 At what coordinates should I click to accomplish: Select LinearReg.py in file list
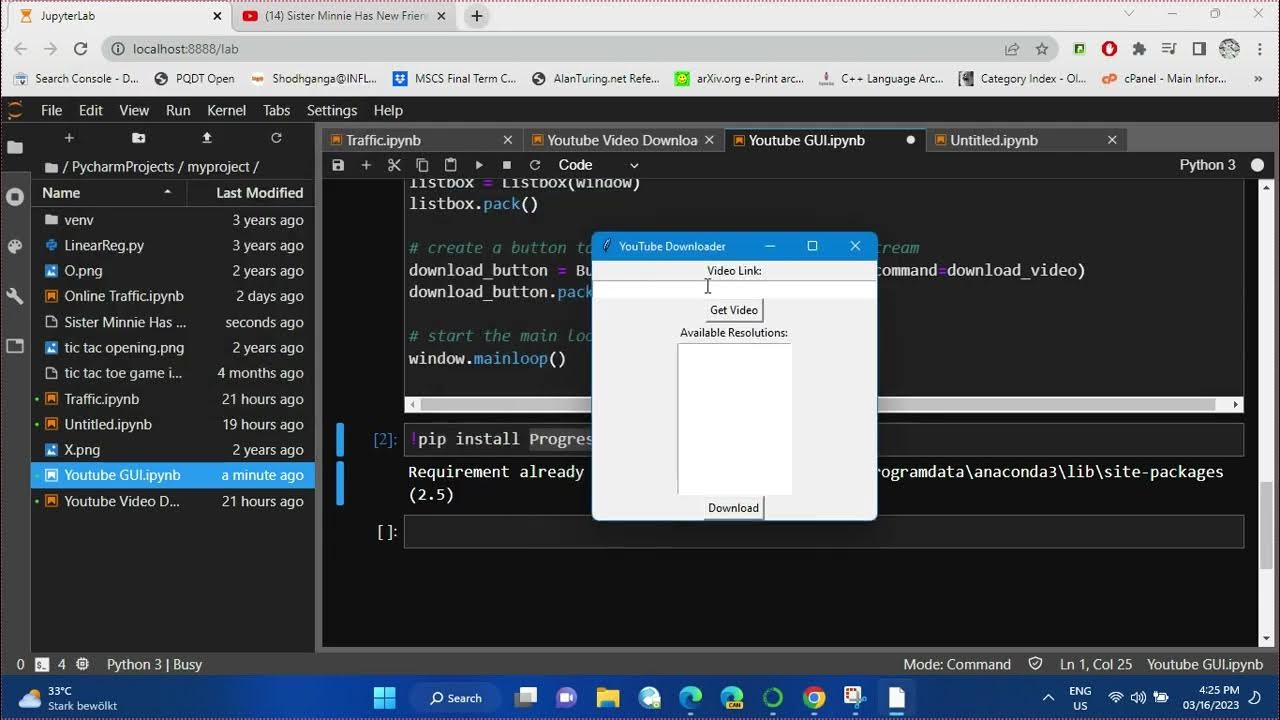tap(173, 245)
